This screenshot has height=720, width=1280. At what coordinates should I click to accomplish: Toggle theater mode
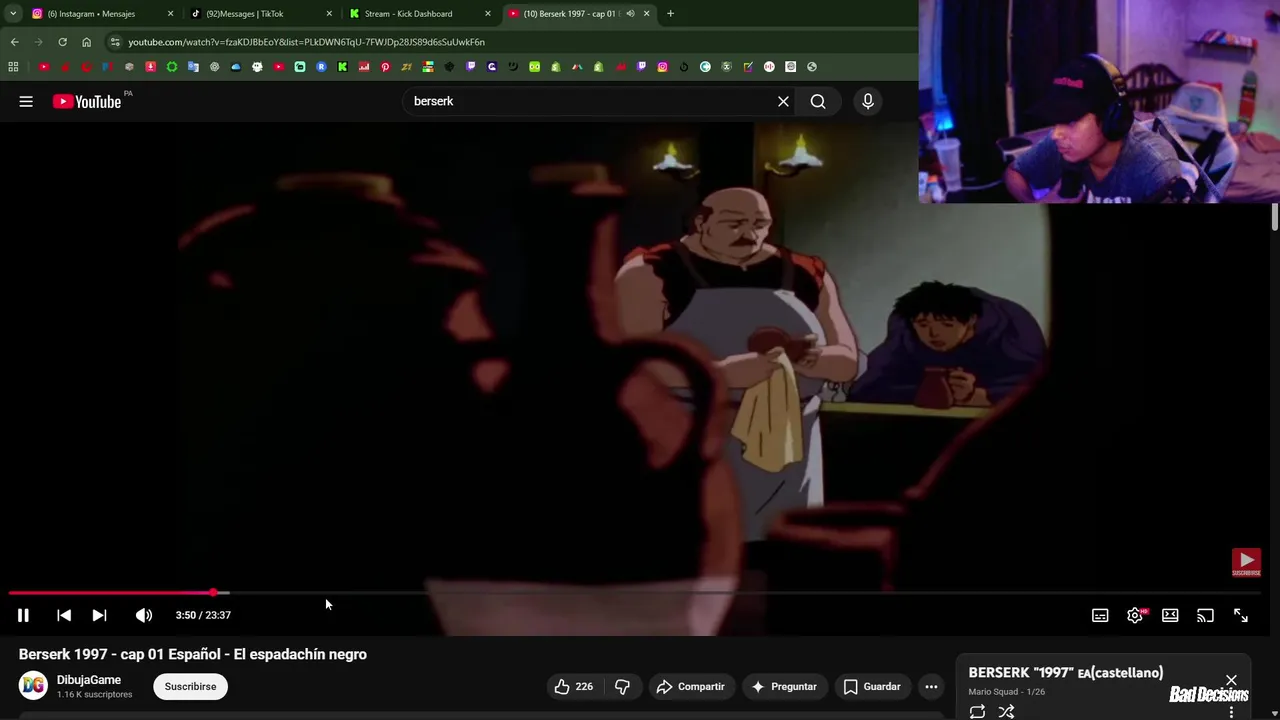pyautogui.click(x=1170, y=615)
